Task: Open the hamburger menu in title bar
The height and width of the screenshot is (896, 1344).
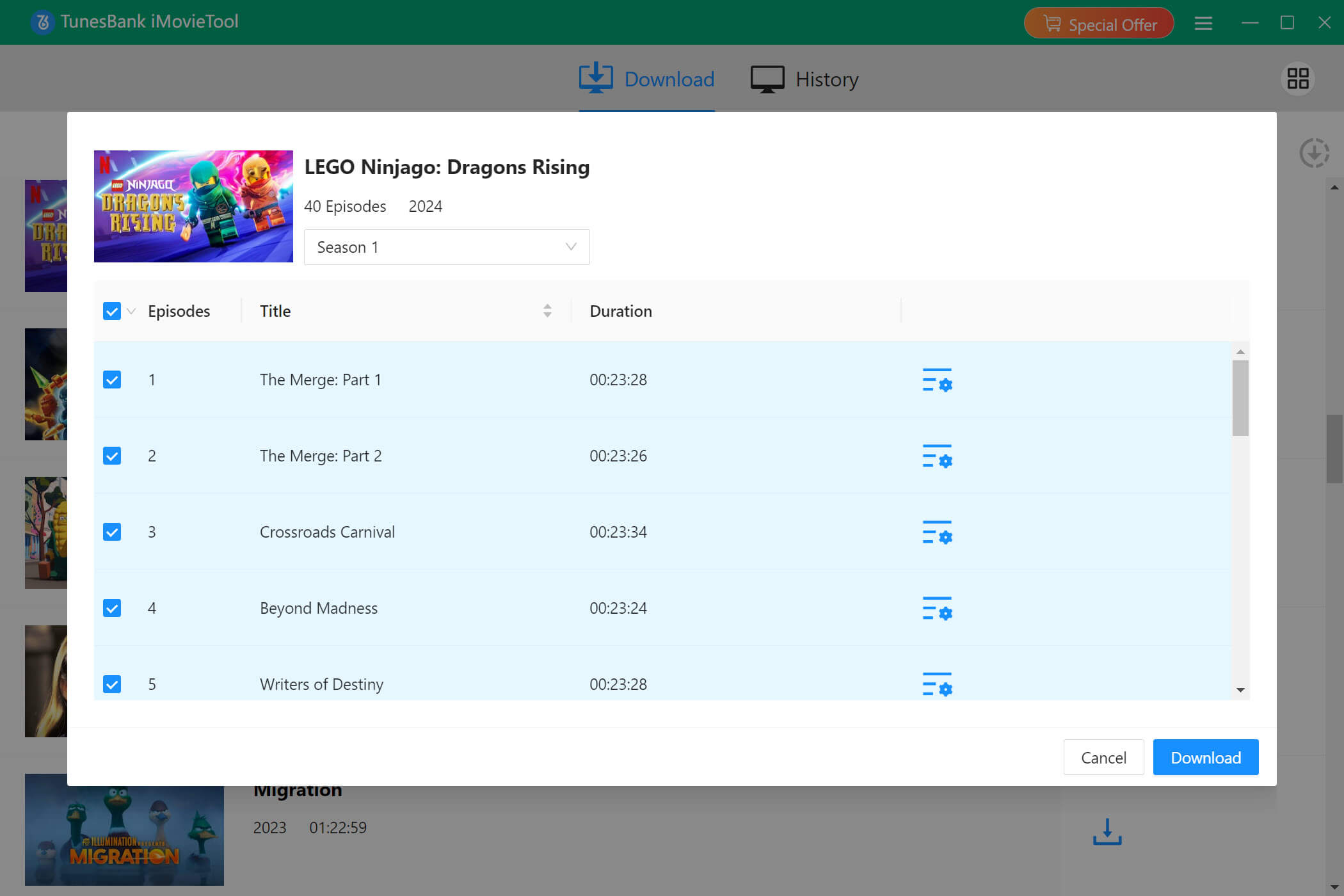Action: click(1203, 23)
